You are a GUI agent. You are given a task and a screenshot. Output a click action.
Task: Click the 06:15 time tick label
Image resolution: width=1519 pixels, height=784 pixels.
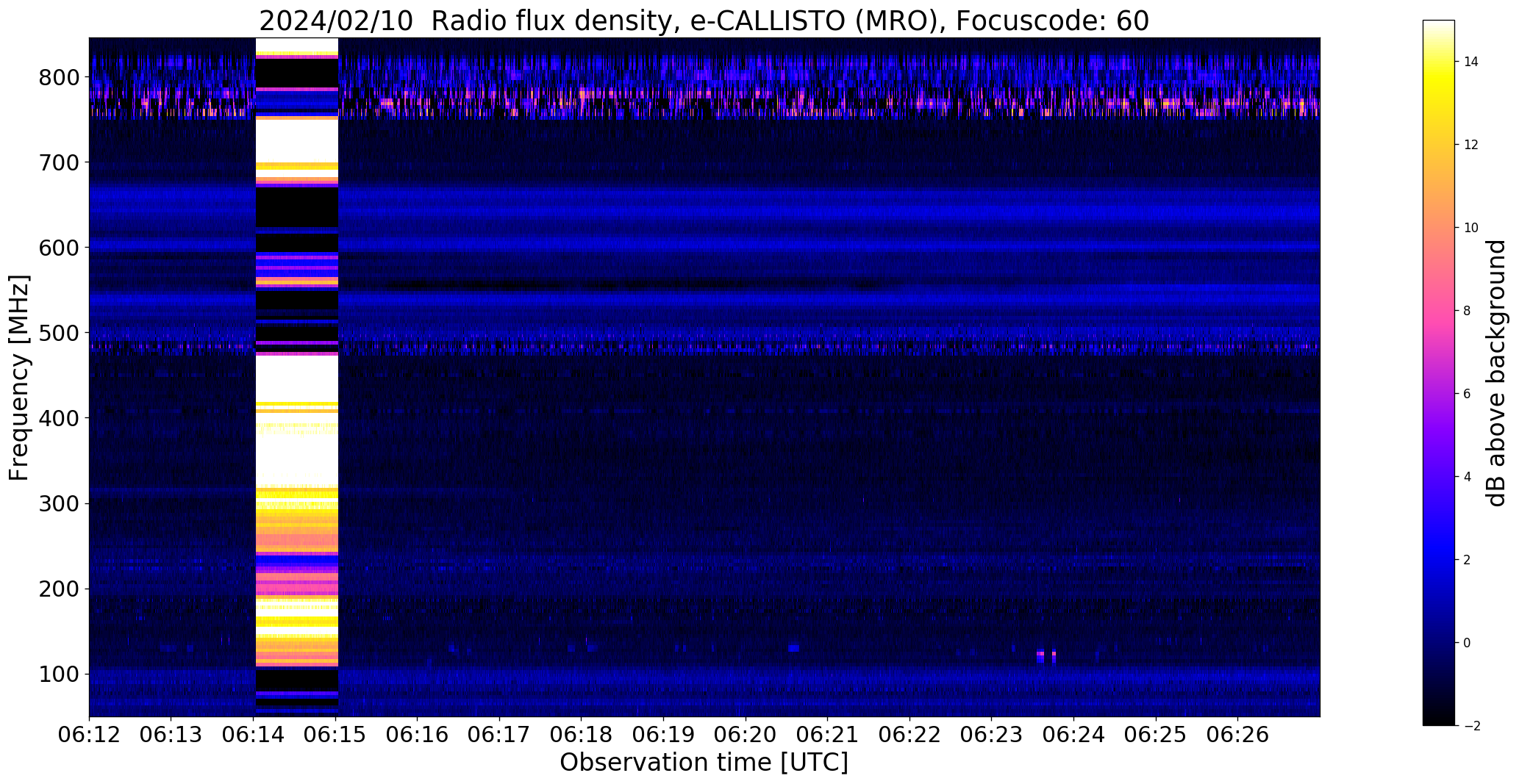[x=335, y=736]
